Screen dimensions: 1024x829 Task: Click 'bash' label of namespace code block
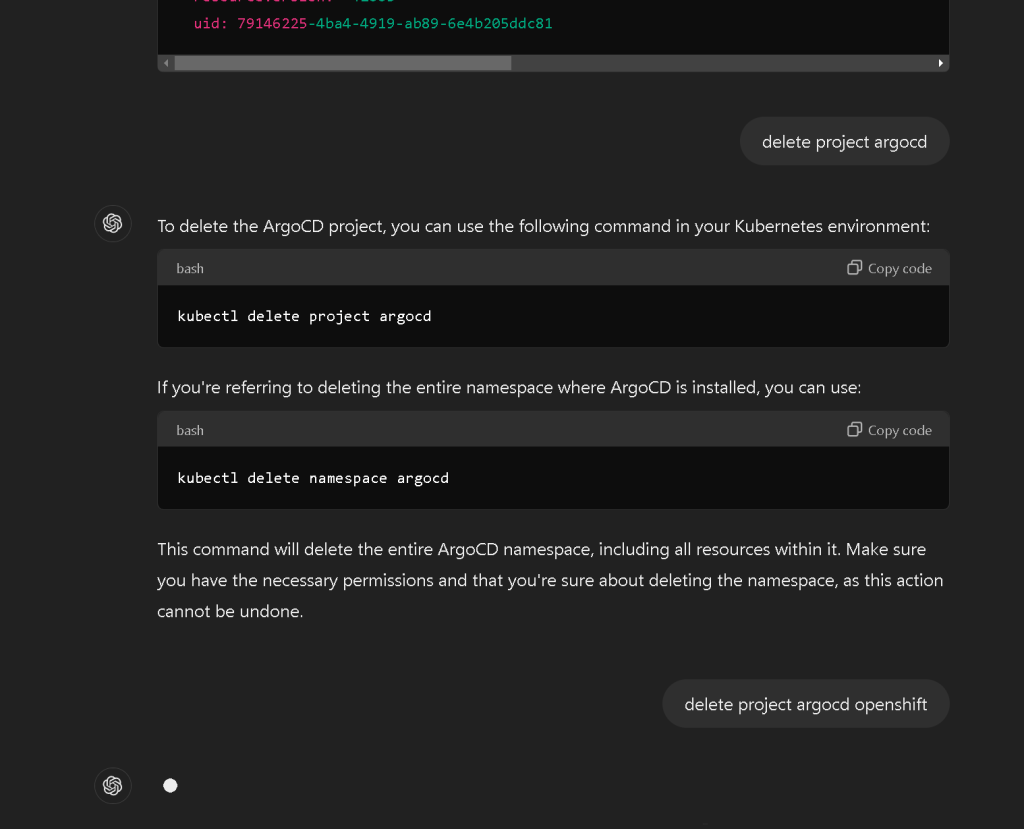click(190, 431)
